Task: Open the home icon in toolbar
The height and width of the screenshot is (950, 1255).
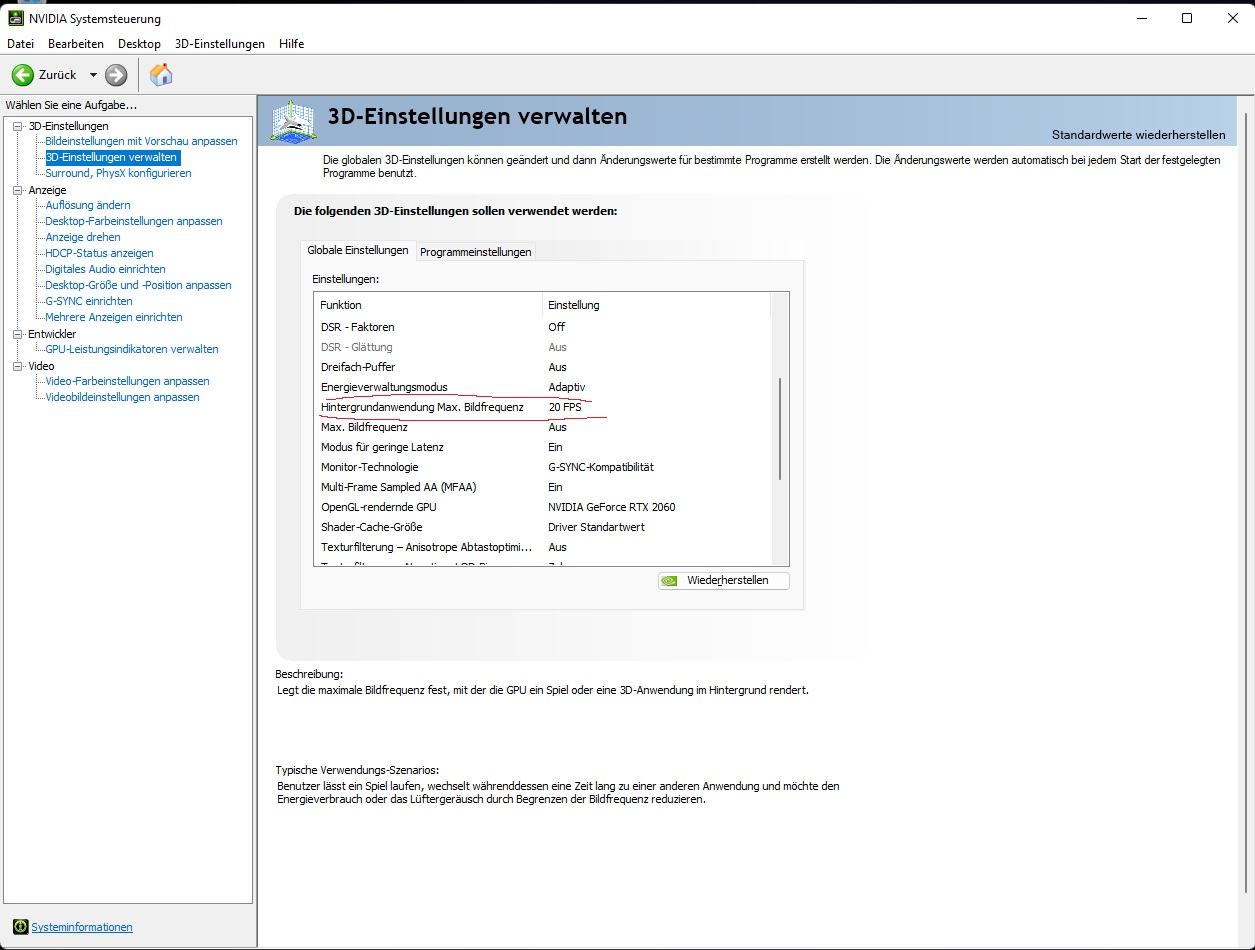Action: 161,74
